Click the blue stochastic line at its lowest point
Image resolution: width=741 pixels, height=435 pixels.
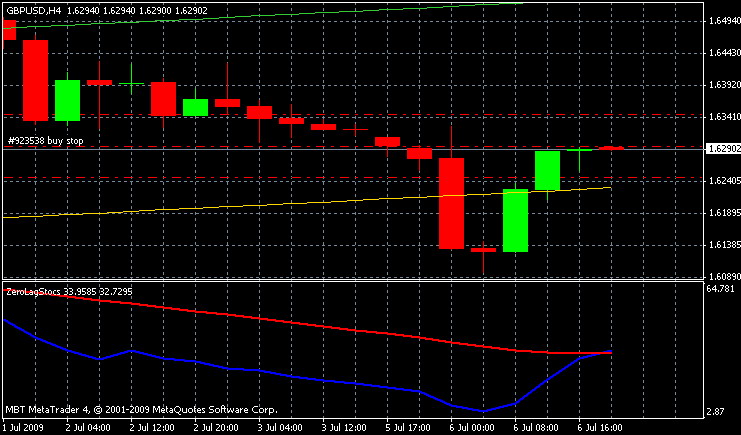pyautogui.click(x=483, y=410)
